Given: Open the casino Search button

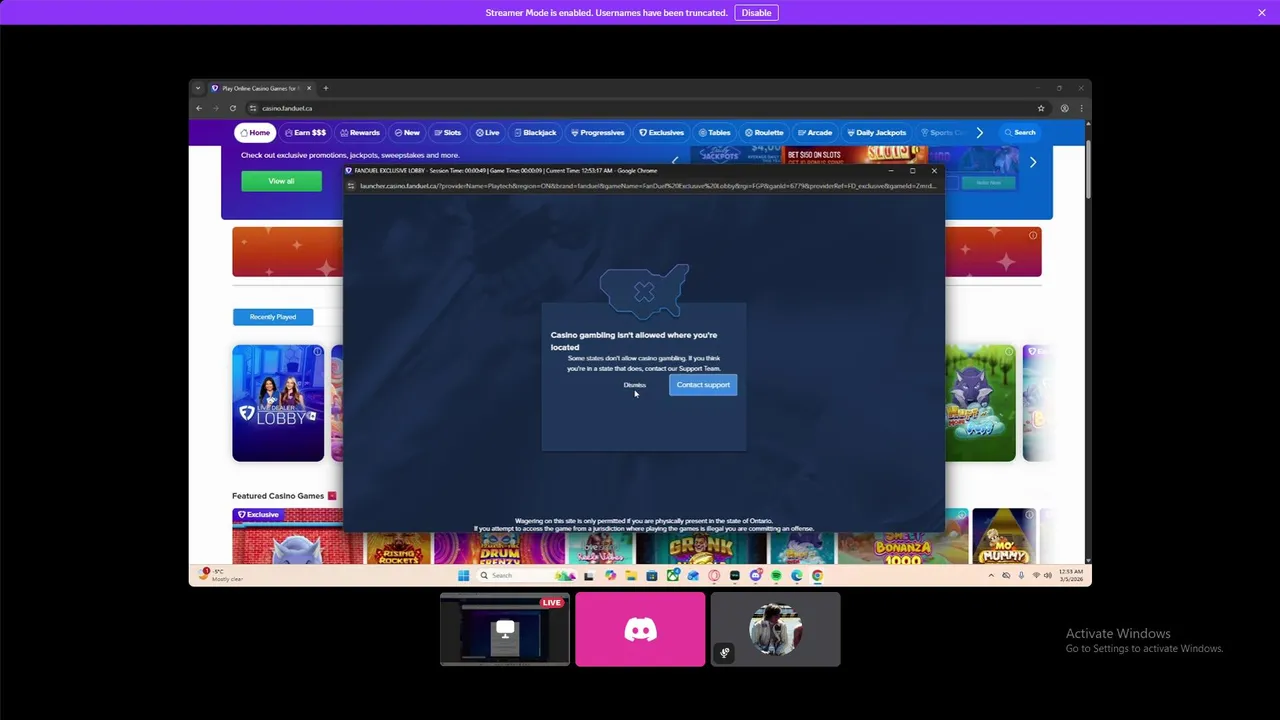Looking at the screenshot, I should pyautogui.click(x=1020, y=132).
